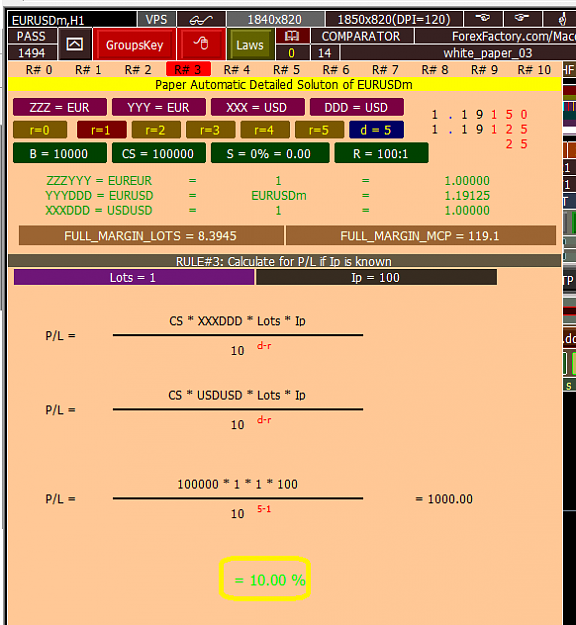Open the book icon button

292,36
